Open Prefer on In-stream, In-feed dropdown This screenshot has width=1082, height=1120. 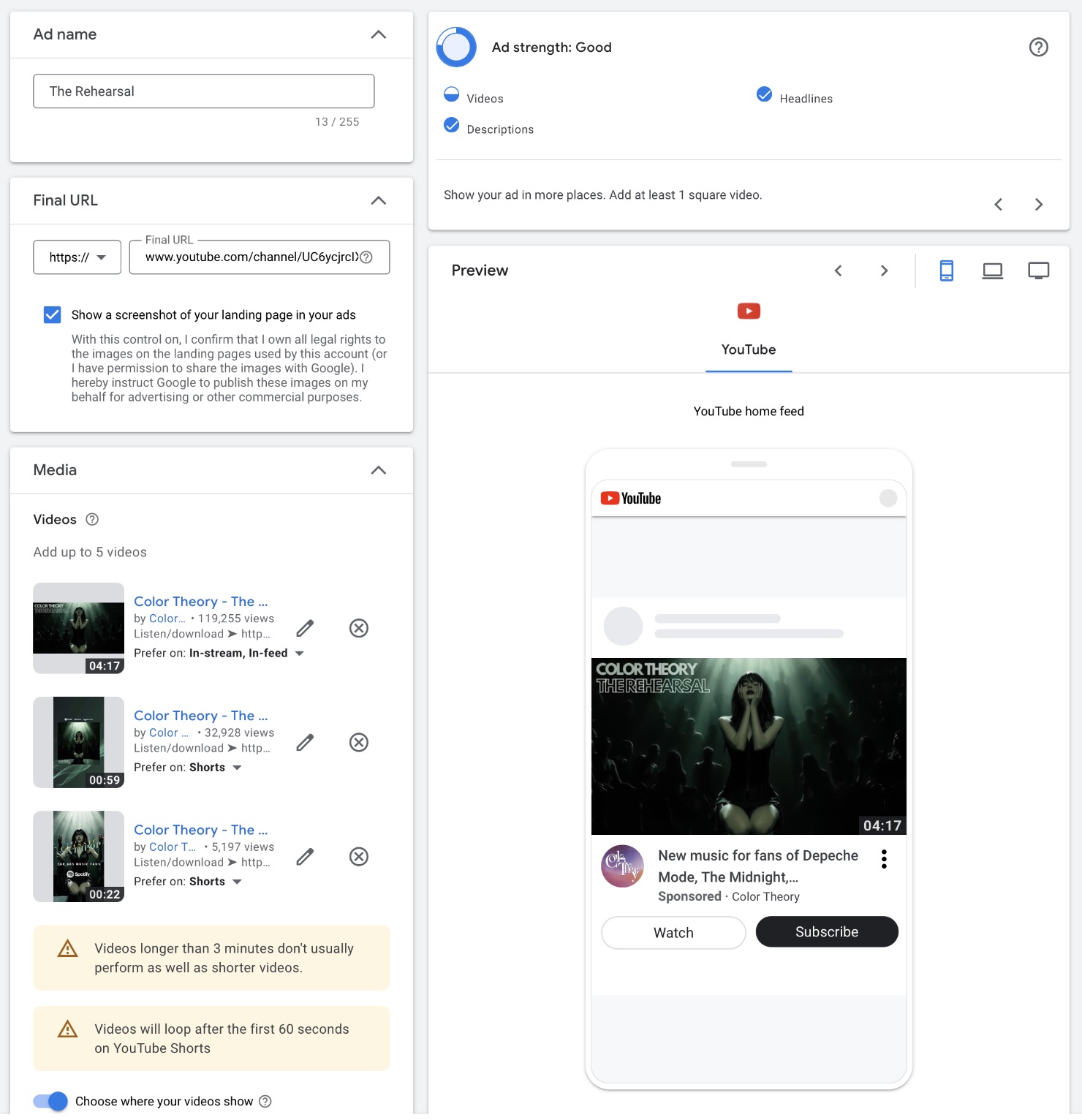coord(299,654)
